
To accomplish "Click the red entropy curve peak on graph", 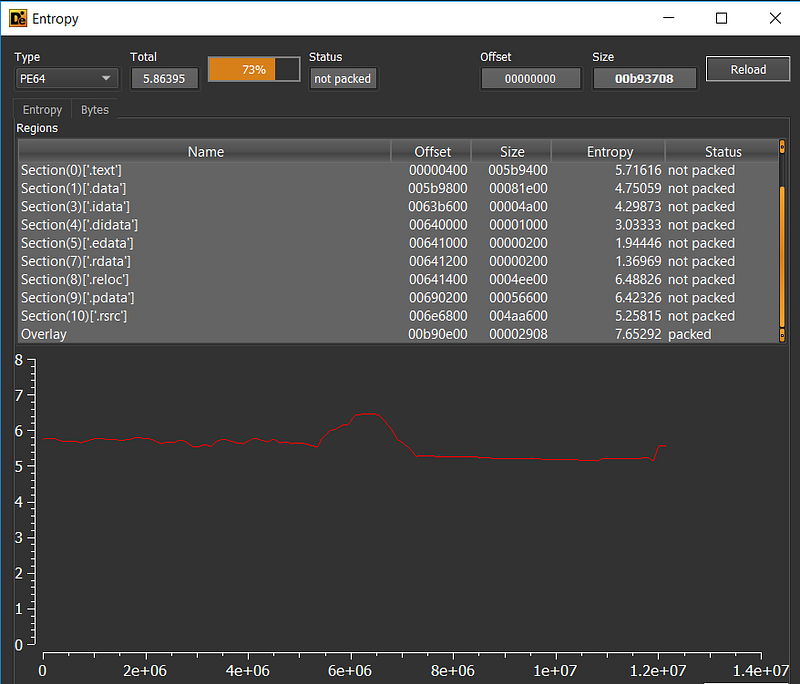I will coord(367,414).
